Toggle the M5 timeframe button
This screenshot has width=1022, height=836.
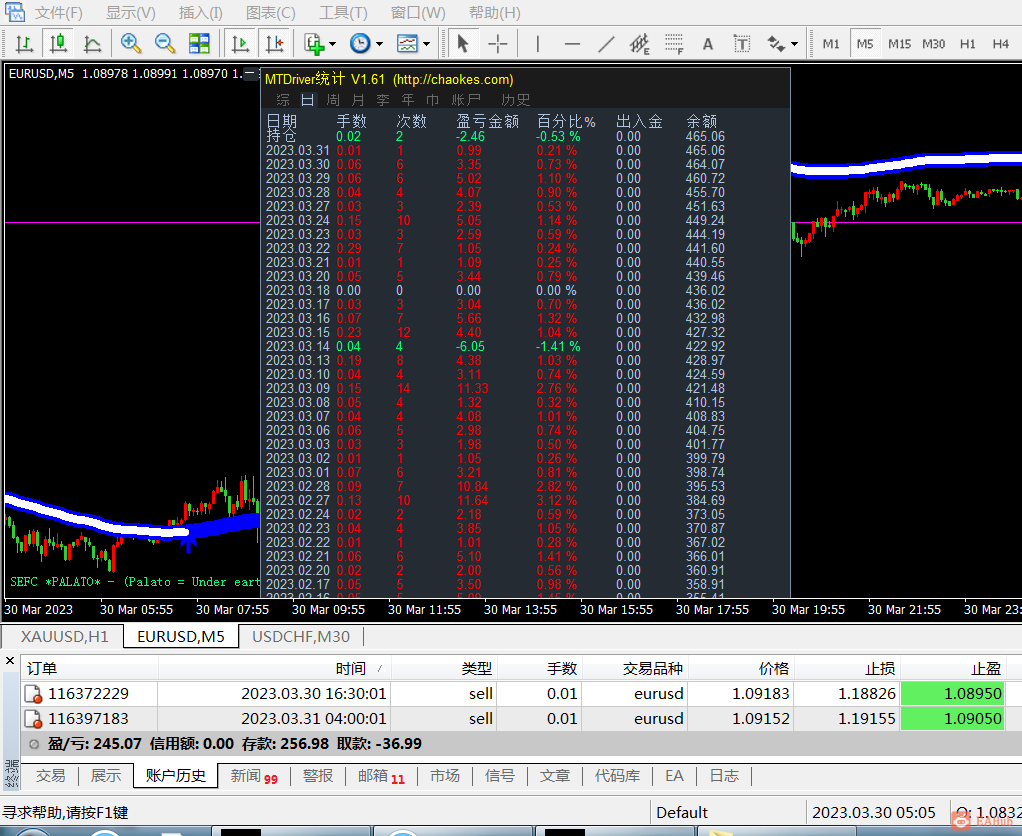(x=865, y=43)
